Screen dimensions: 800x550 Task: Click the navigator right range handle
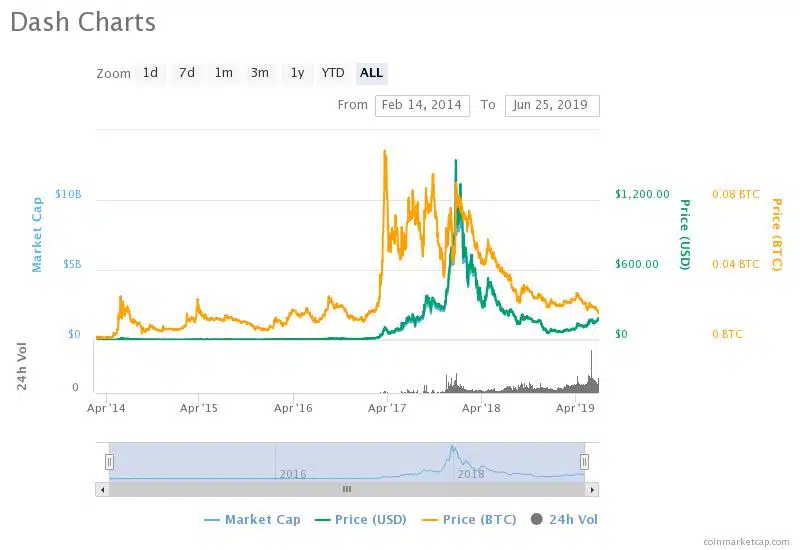[584, 462]
